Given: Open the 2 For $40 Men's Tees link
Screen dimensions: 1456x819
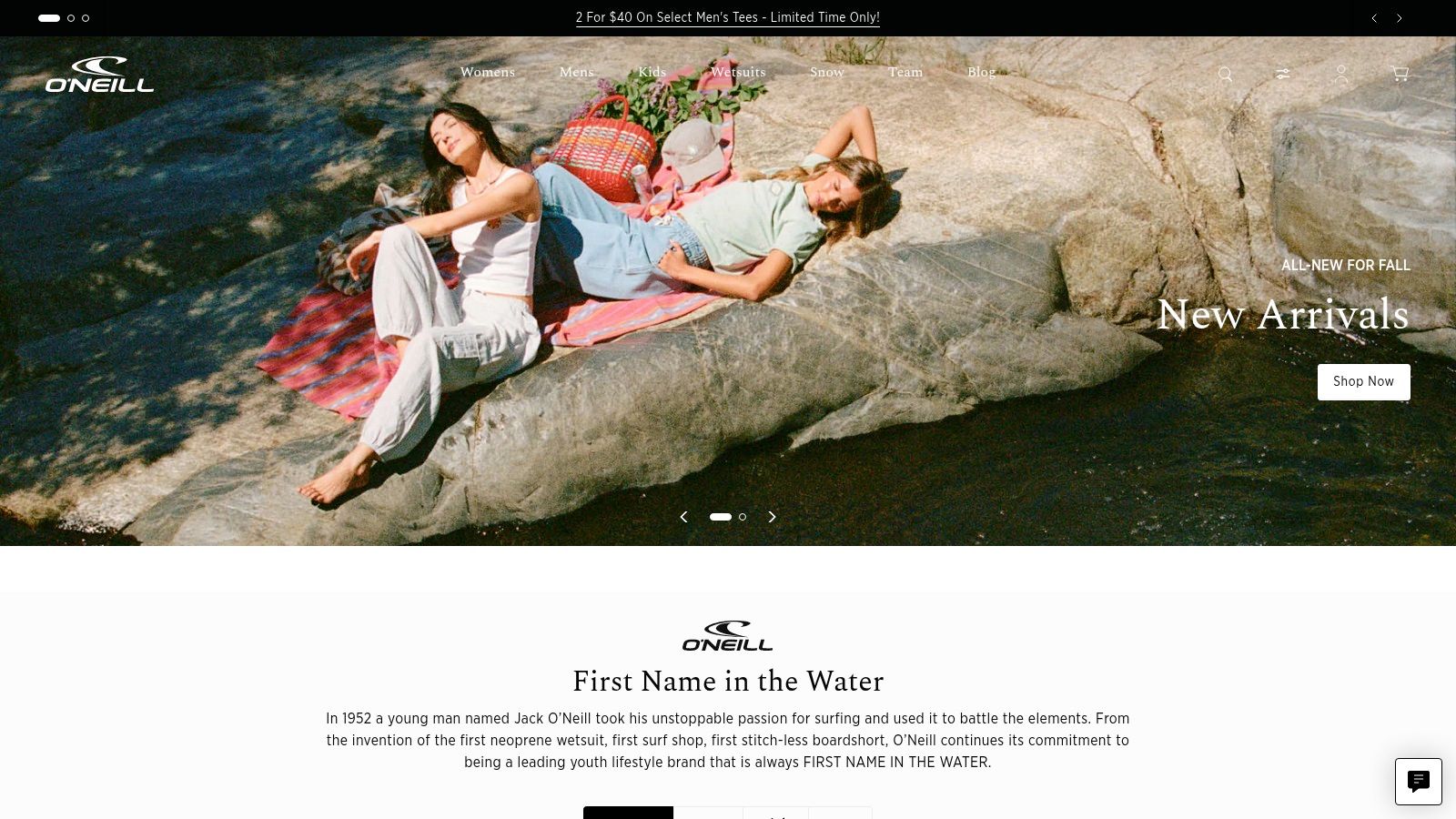Looking at the screenshot, I should coord(728,17).
